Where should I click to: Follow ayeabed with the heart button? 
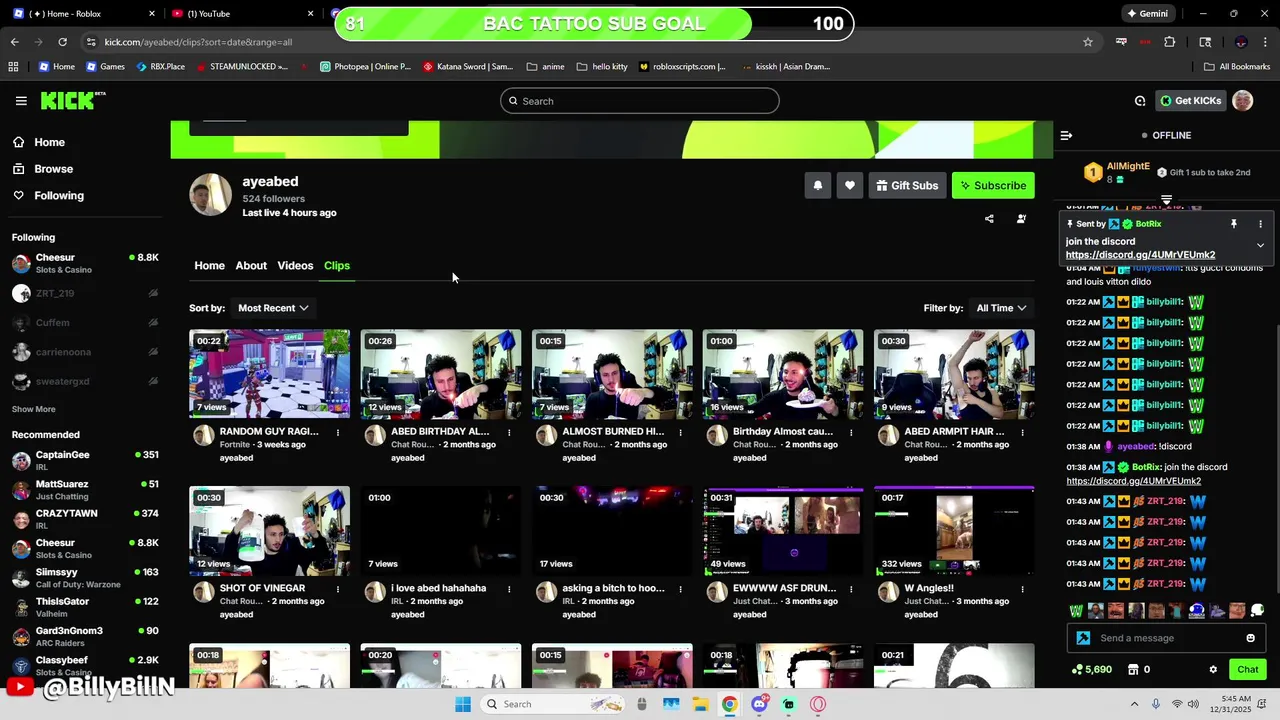point(850,185)
